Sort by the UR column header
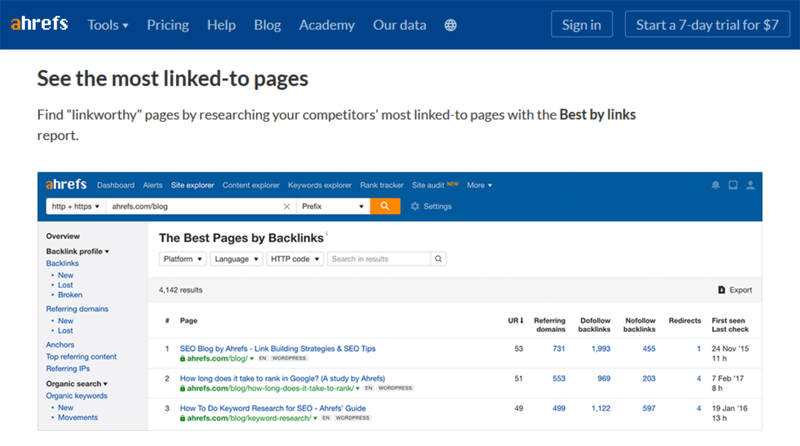The image size is (800, 446). coord(515,320)
